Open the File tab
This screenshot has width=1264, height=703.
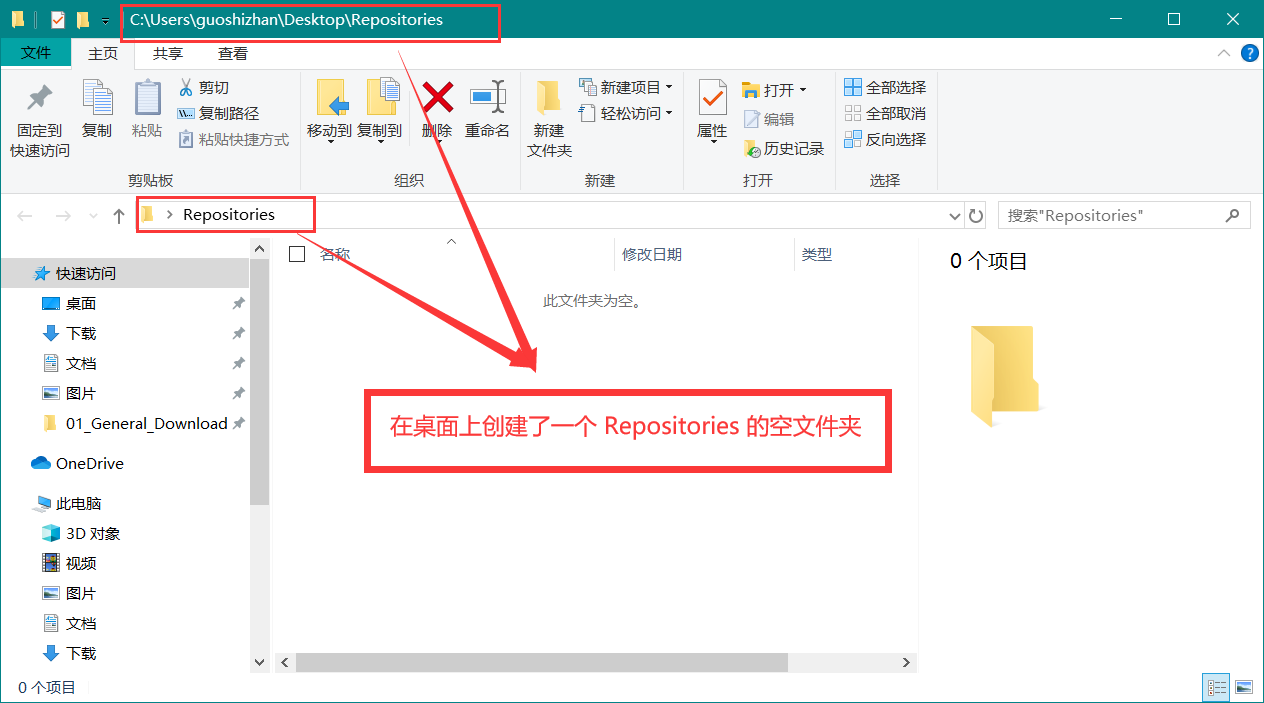coord(36,54)
